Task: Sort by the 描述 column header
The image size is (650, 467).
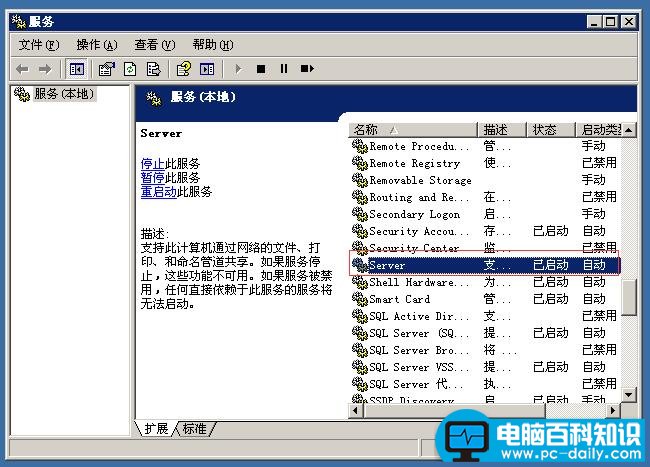Action: [502, 130]
